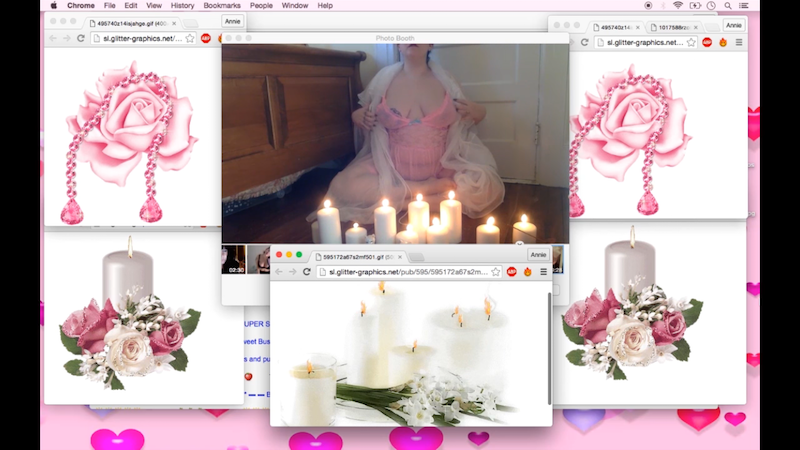Click the back arrow in the front window

click(279, 271)
